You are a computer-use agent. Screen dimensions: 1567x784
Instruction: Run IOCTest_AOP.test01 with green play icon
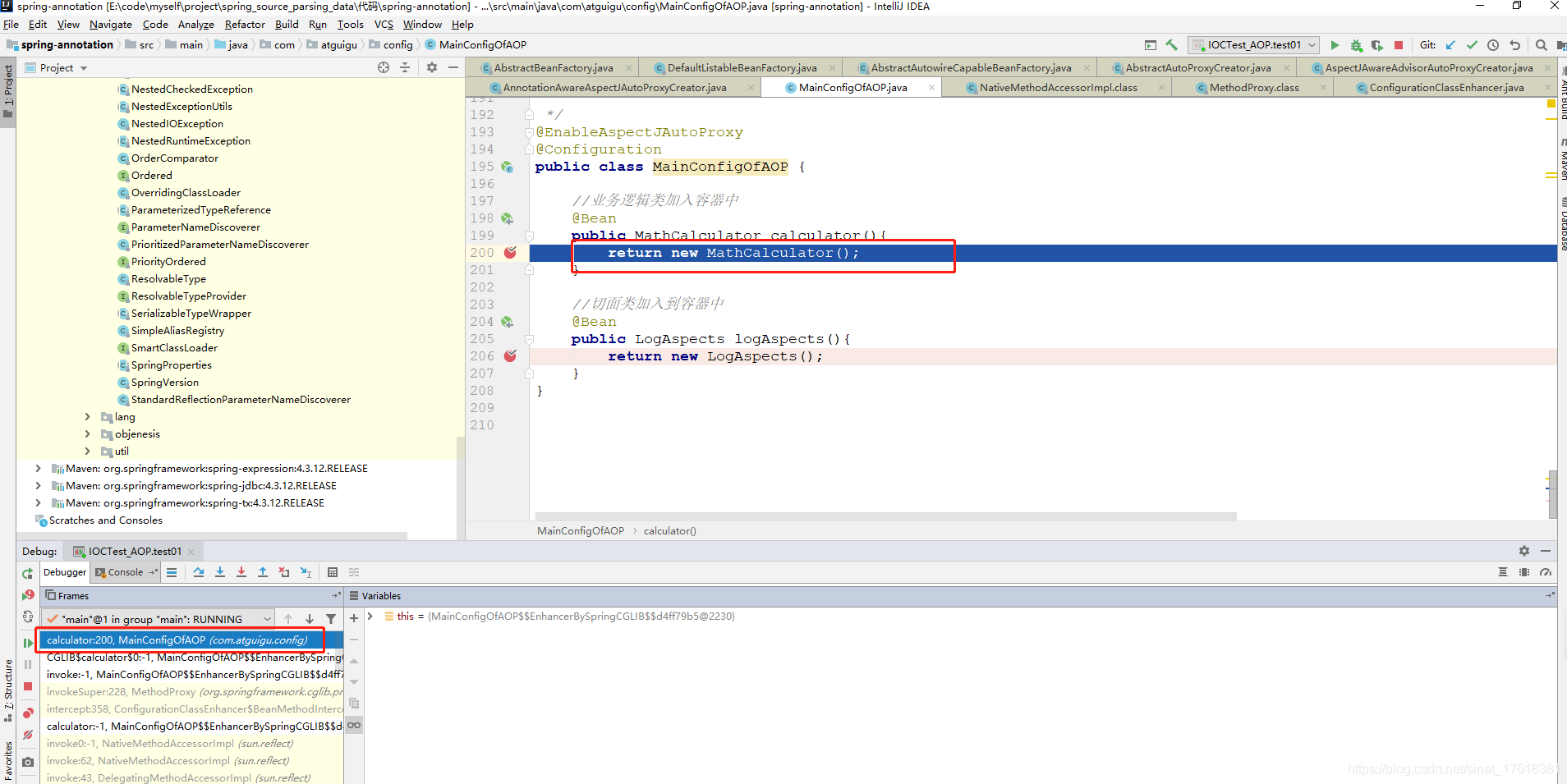point(1335,45)
